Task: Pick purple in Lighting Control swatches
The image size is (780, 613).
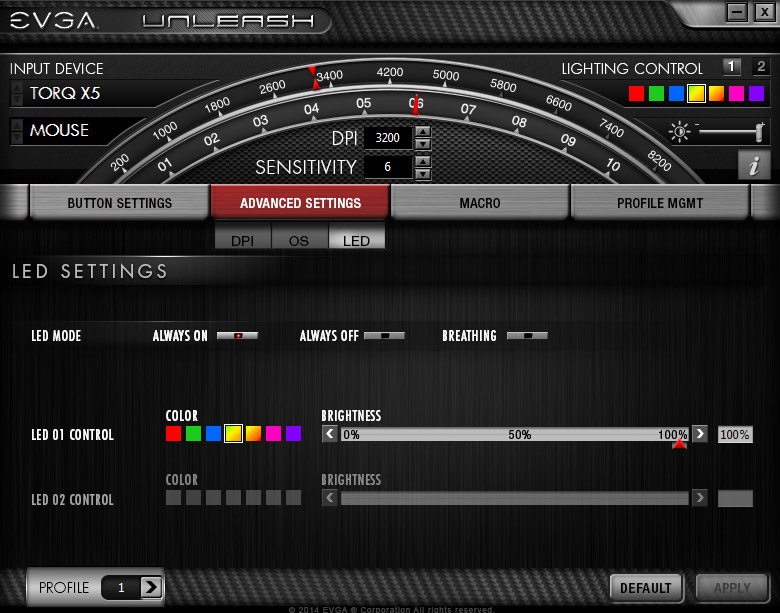Action: (756, 93)
